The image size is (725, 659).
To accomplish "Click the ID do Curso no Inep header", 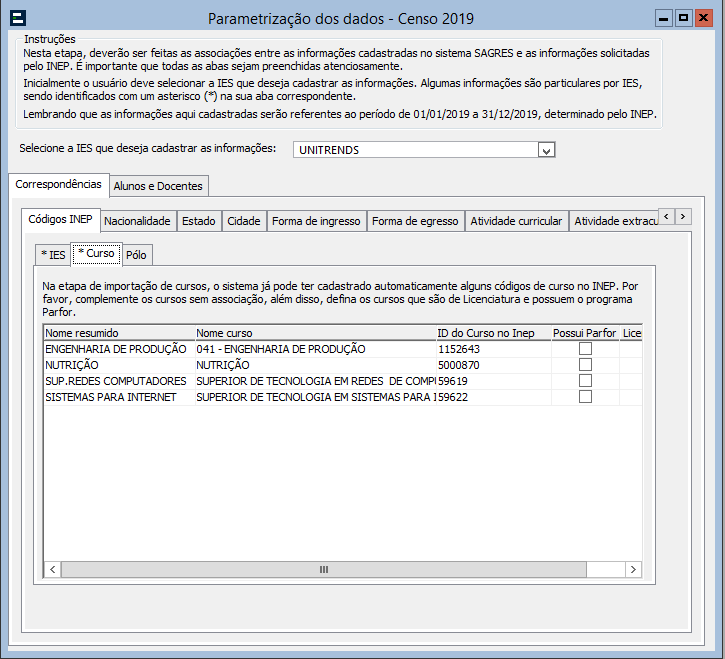I will click(494, 333).
